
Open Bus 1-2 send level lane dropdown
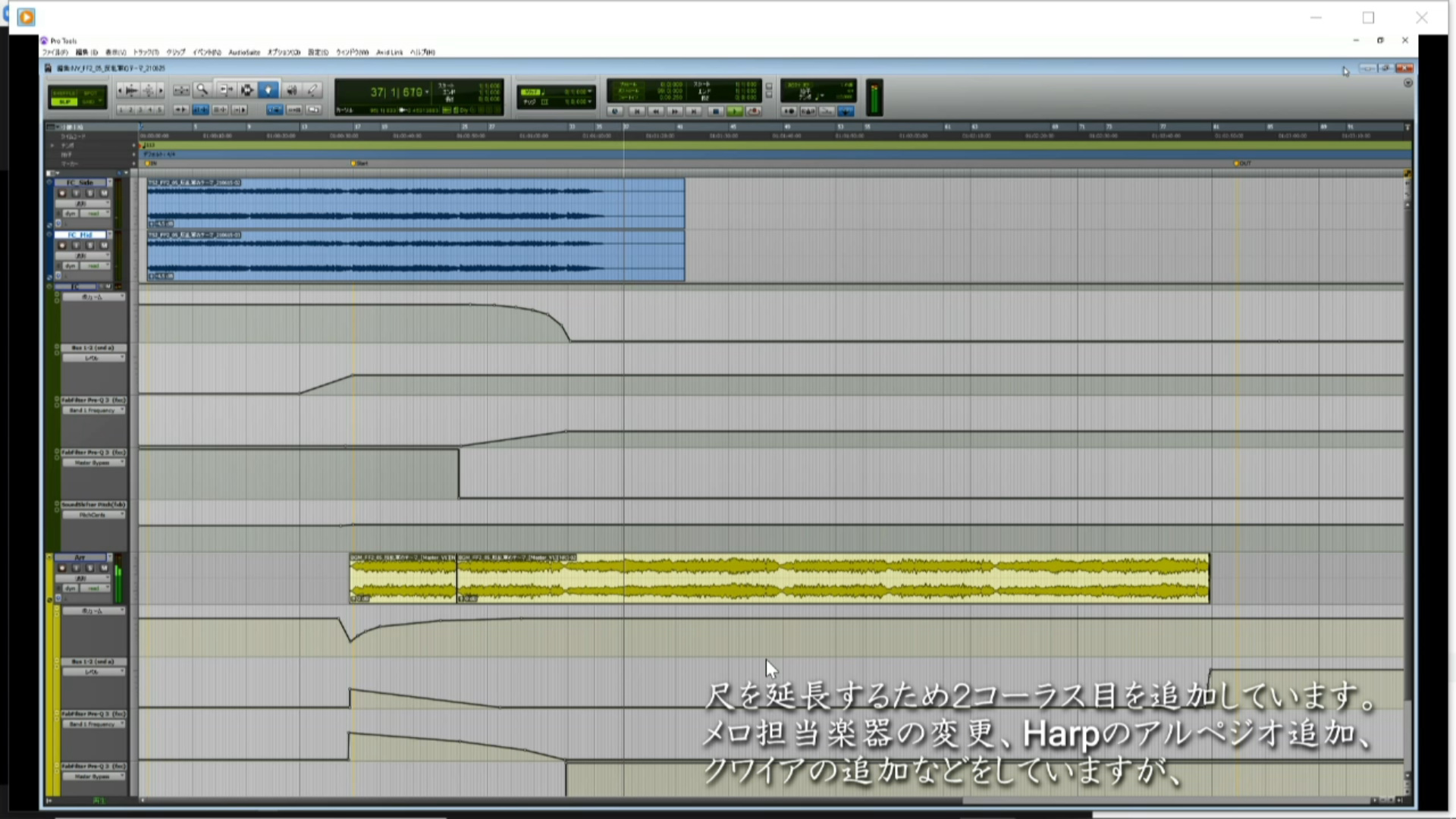click(93, 358)
